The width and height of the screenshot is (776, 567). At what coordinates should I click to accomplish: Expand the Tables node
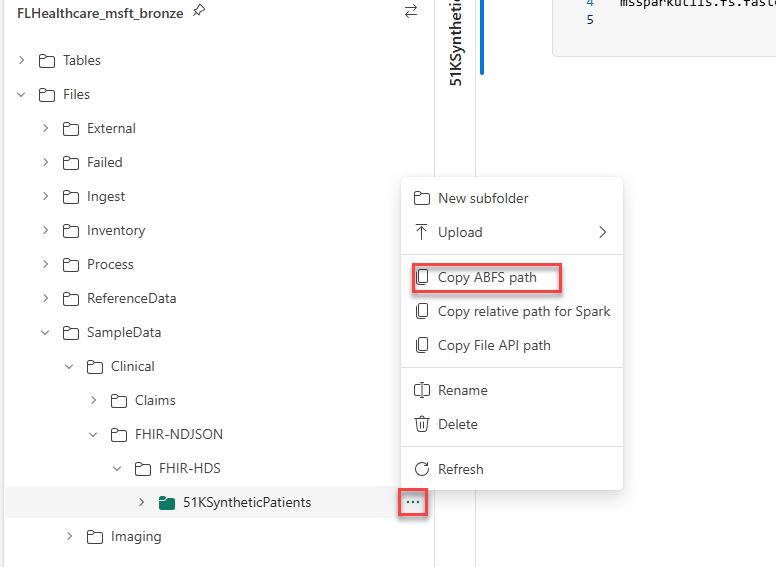[x=21, y=60]
